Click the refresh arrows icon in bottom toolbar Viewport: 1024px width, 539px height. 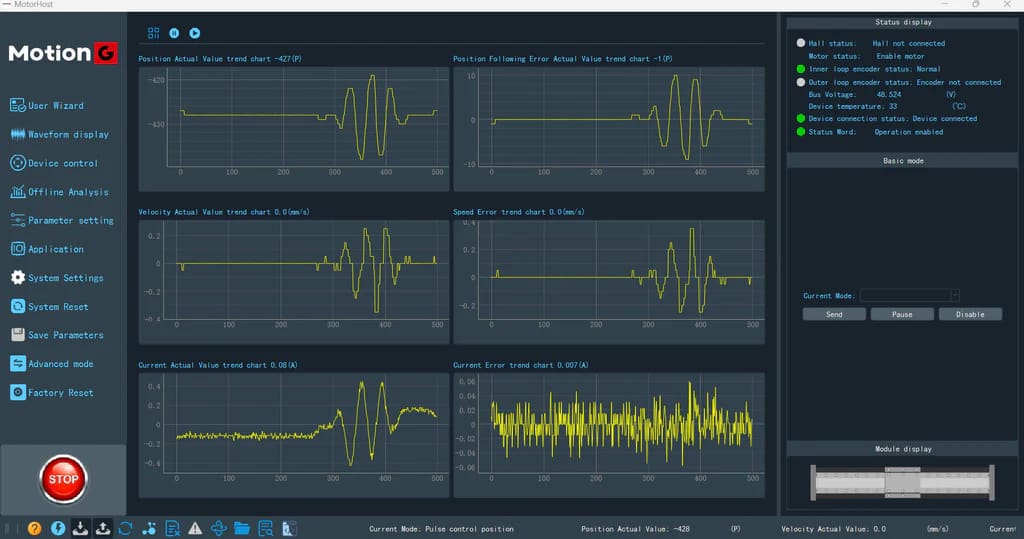126,528
